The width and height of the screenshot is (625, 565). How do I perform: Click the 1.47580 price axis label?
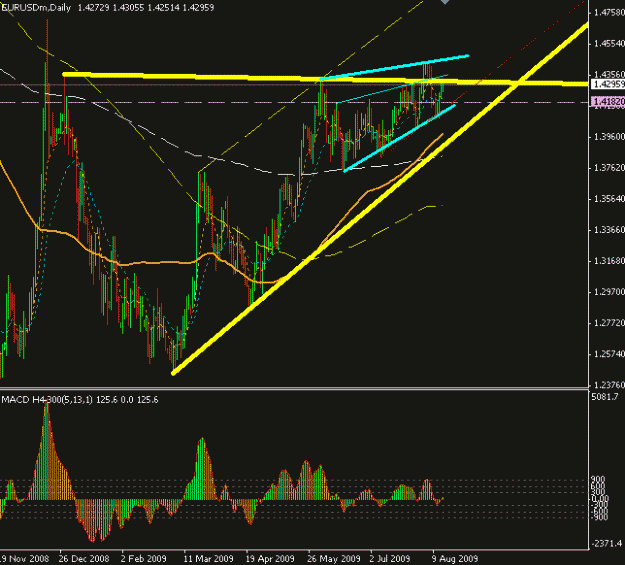[609, 13]
